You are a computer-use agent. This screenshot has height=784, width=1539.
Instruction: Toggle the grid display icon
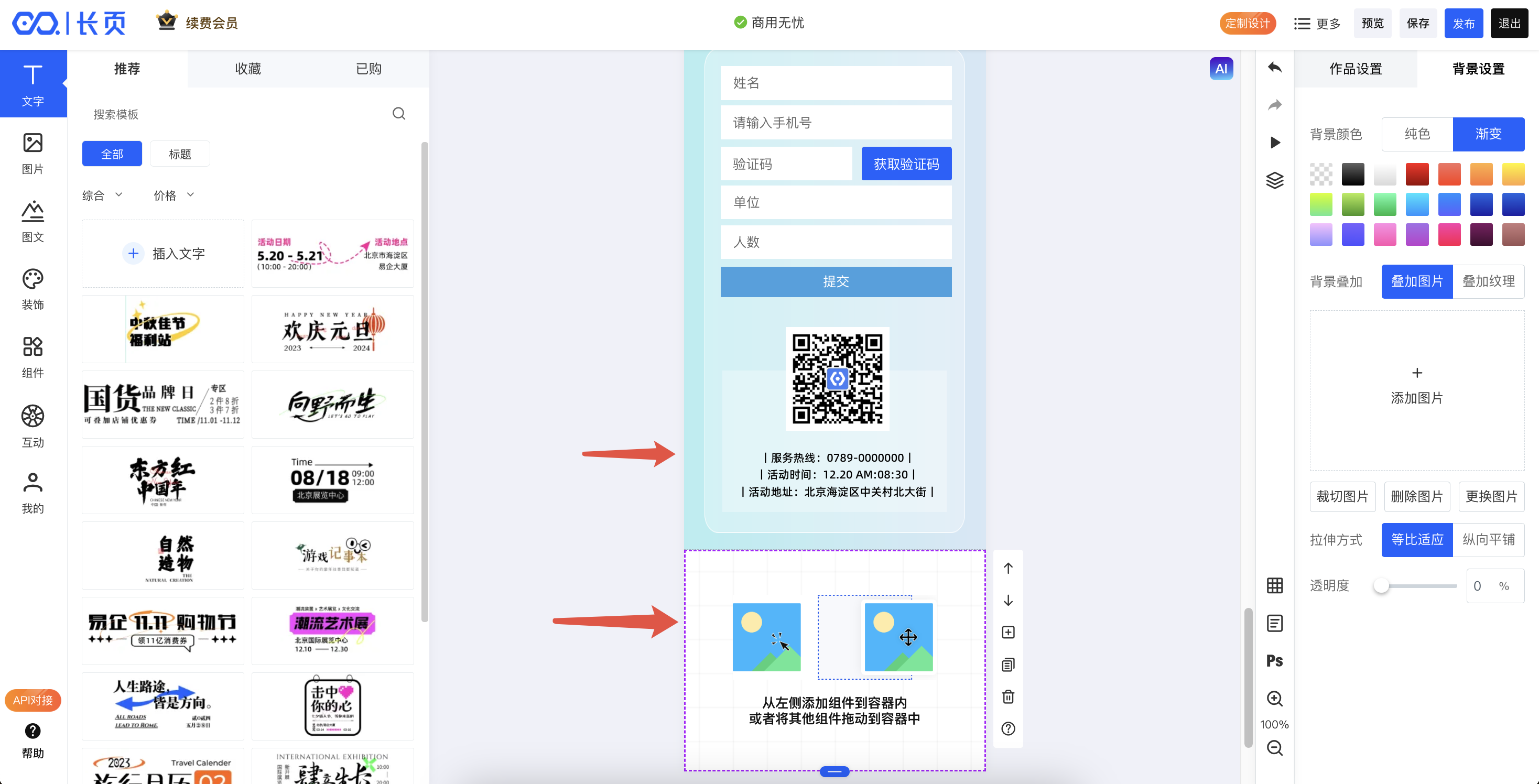coord(1274,585)
